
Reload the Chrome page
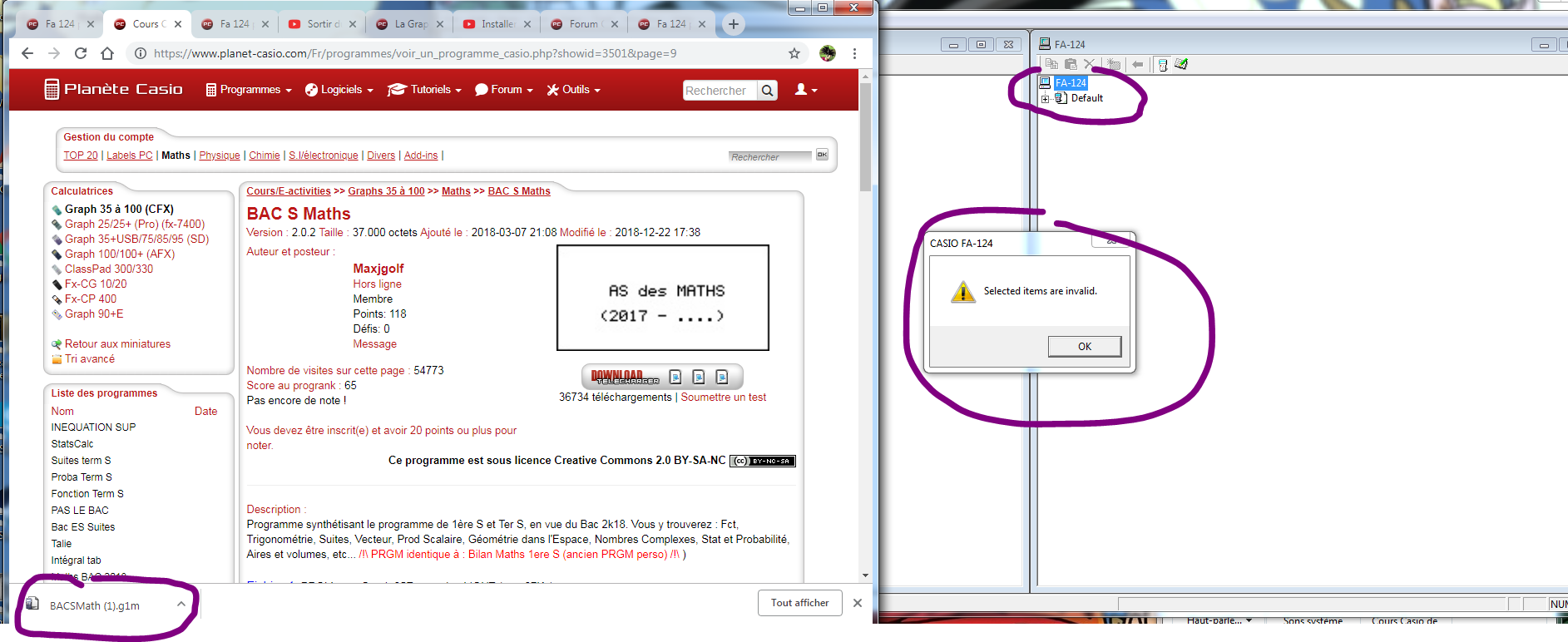click(x=81, y=53)
